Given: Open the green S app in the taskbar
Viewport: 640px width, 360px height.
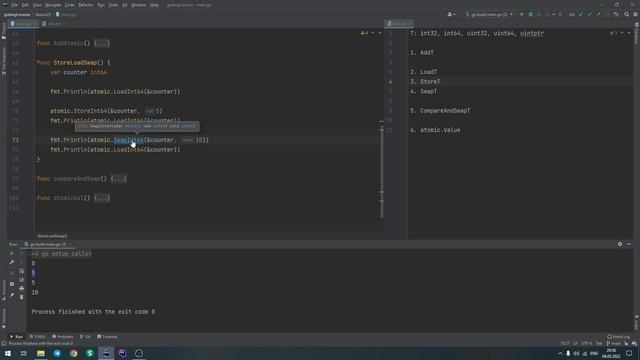Looking at the screenshot, I should (90, 353).
